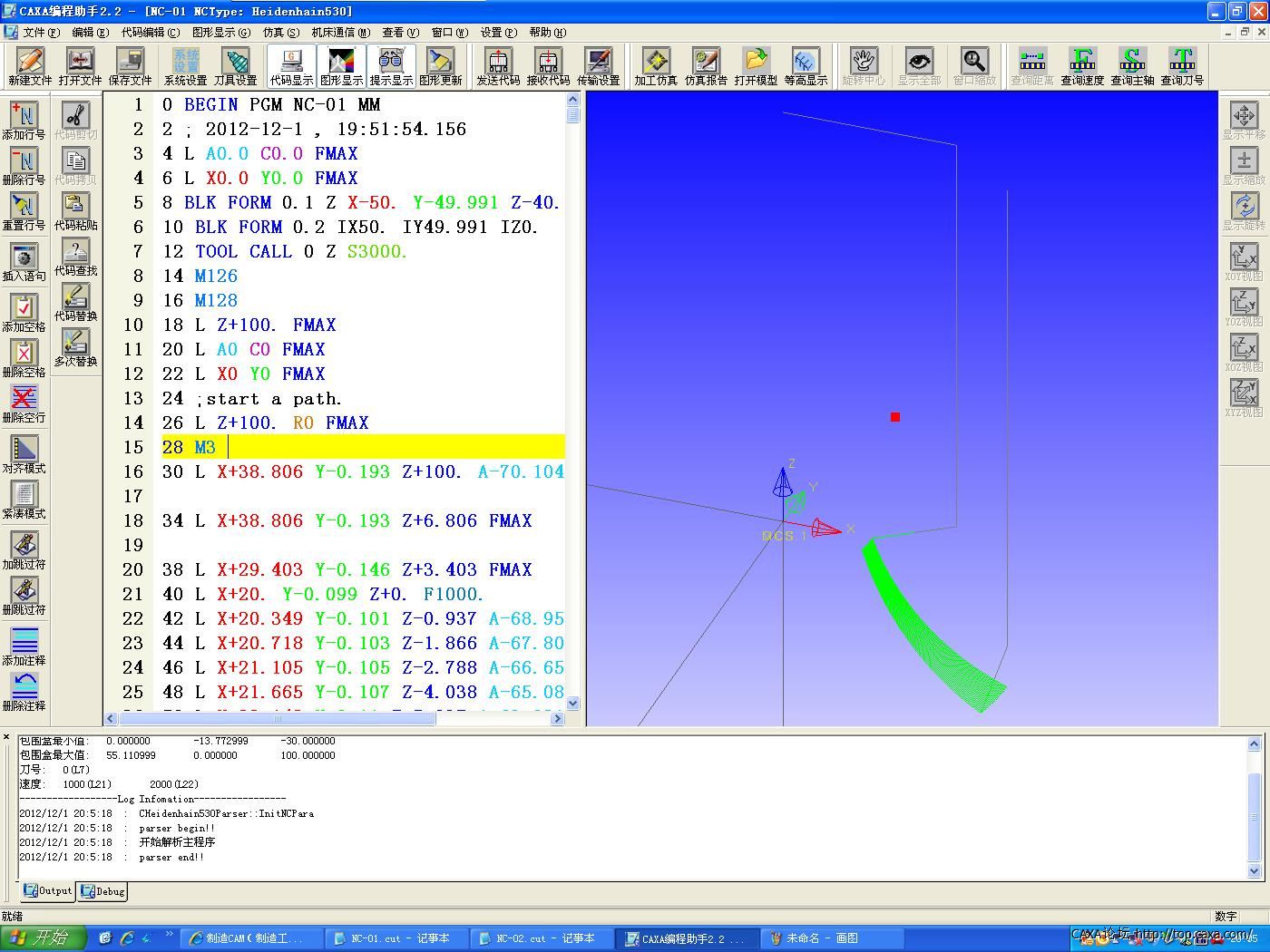The height and width of the screenshot is (952, 1270).
Task: Click the 接收代码 (receive code) icon
Action: [548, 66]
